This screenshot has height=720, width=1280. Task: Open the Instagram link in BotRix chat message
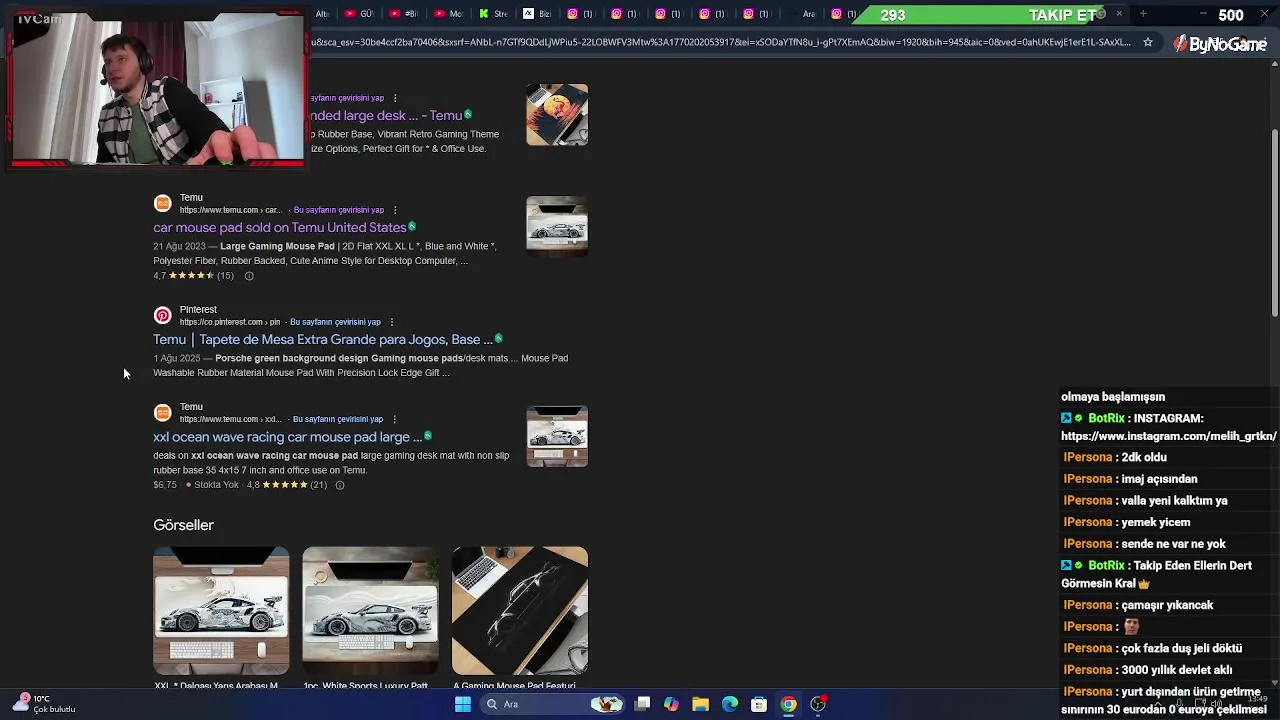click(1168, 436)
